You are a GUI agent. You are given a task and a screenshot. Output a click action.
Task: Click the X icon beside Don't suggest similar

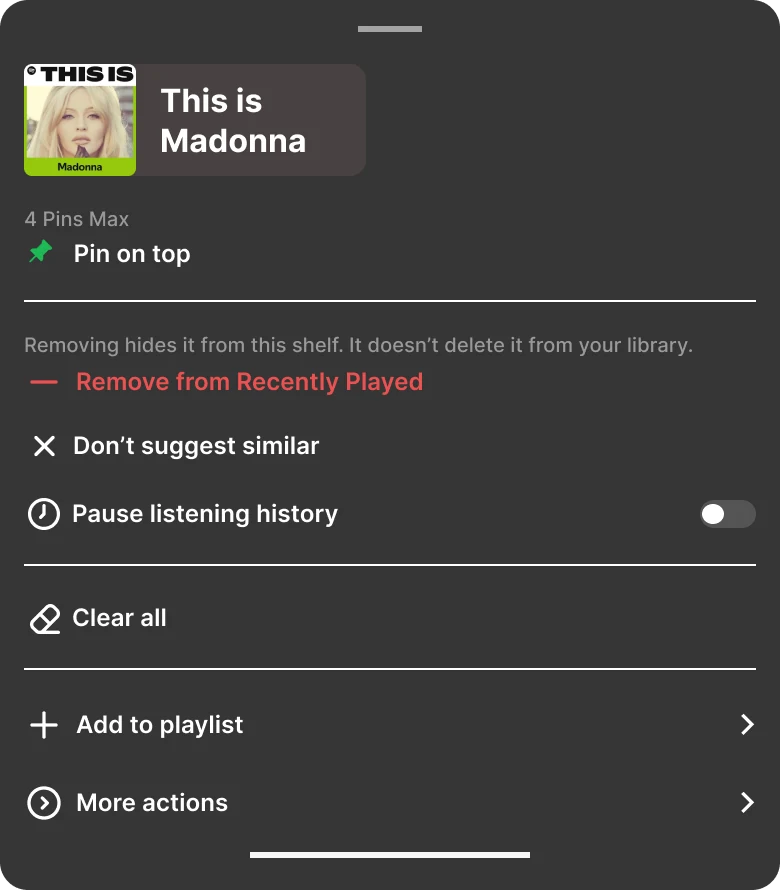point(44,446)
